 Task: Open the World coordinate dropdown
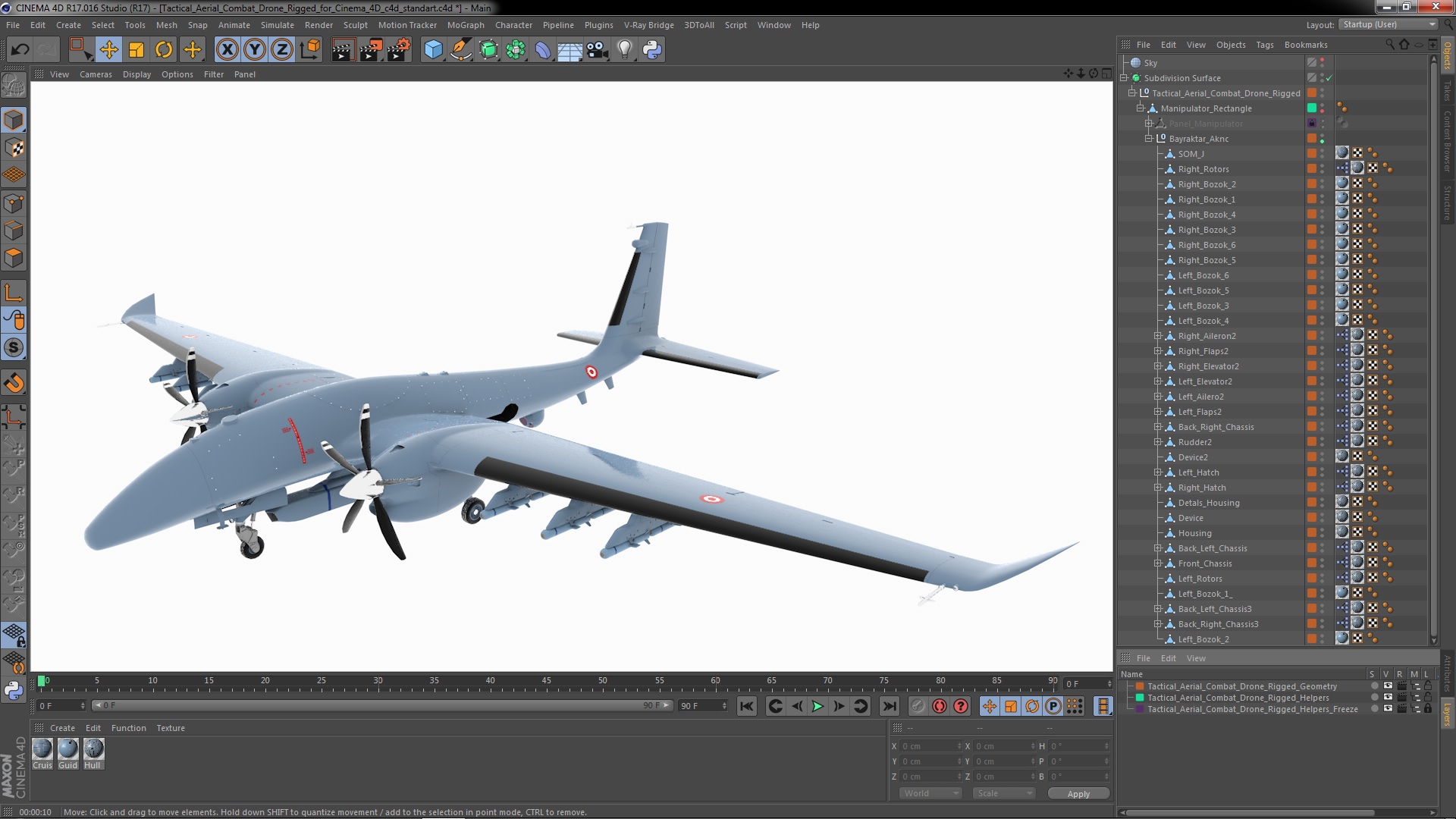(x=930, y=793)
